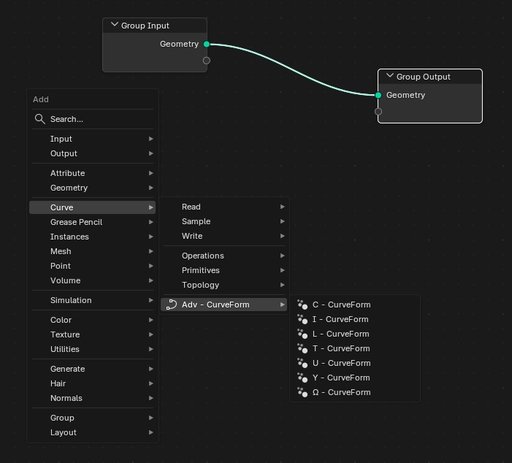Click the Search... field in Add menu
The width and height of the screenshot is (512, 463).
tap(92, 119)
